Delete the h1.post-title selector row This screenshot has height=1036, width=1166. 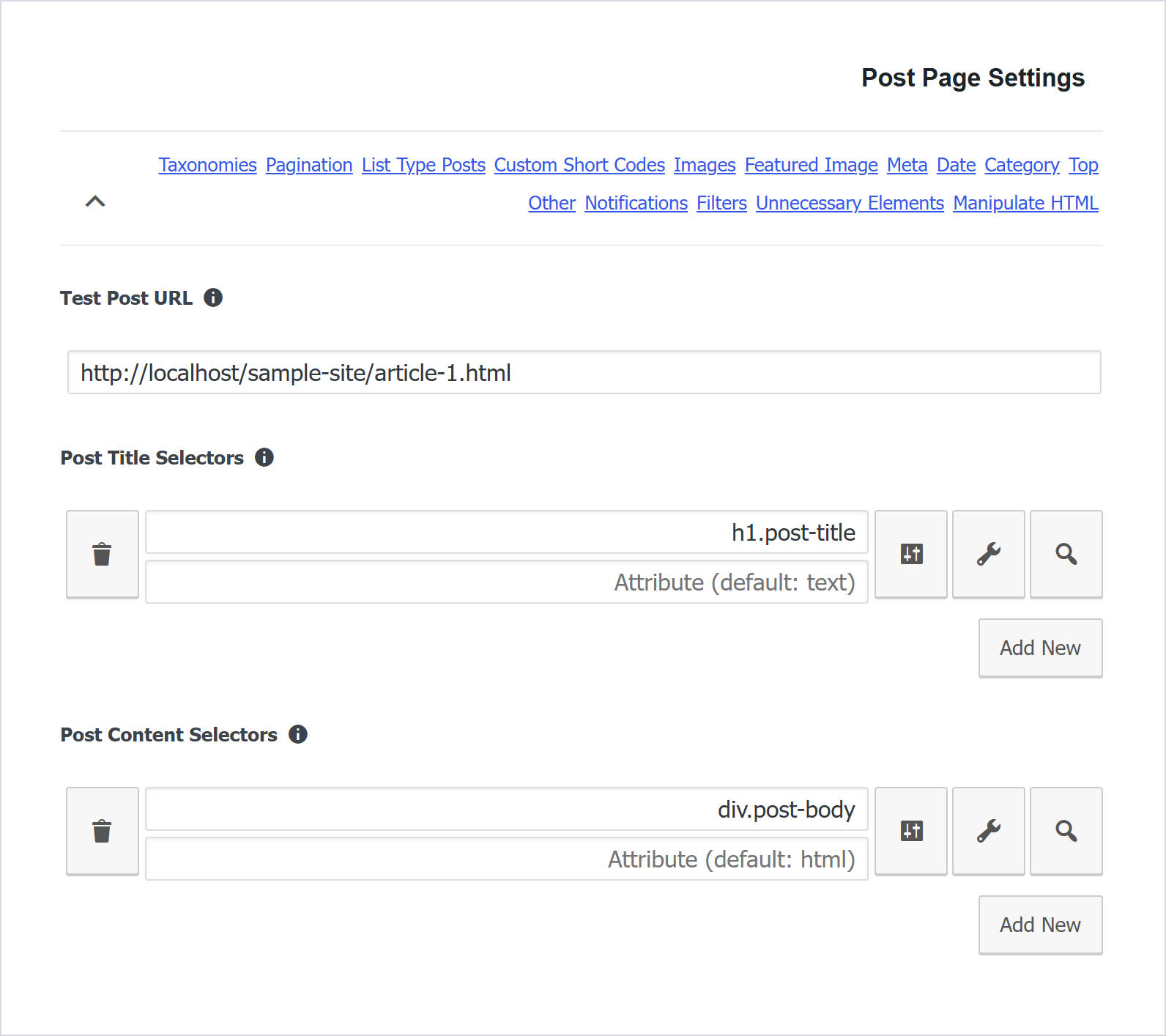click(x=103, y=554)
